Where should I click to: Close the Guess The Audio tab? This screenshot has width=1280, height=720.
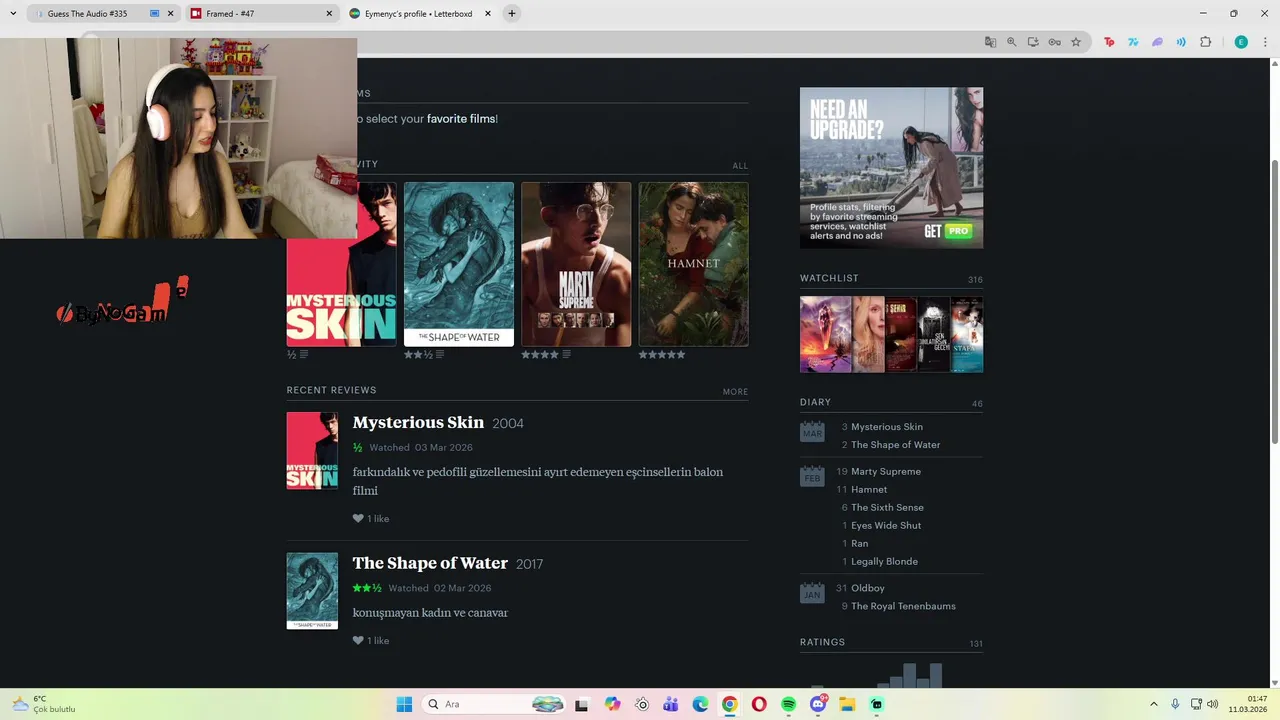(x=171, y=14)
